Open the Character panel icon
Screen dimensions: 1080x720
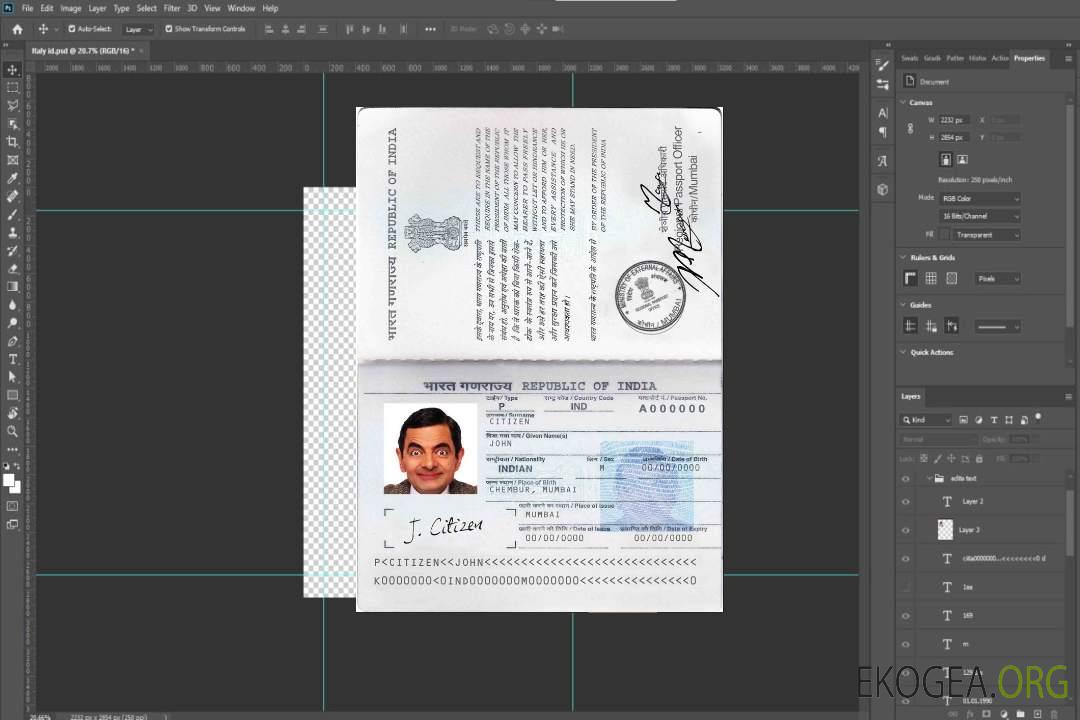(x=883, y=113)
